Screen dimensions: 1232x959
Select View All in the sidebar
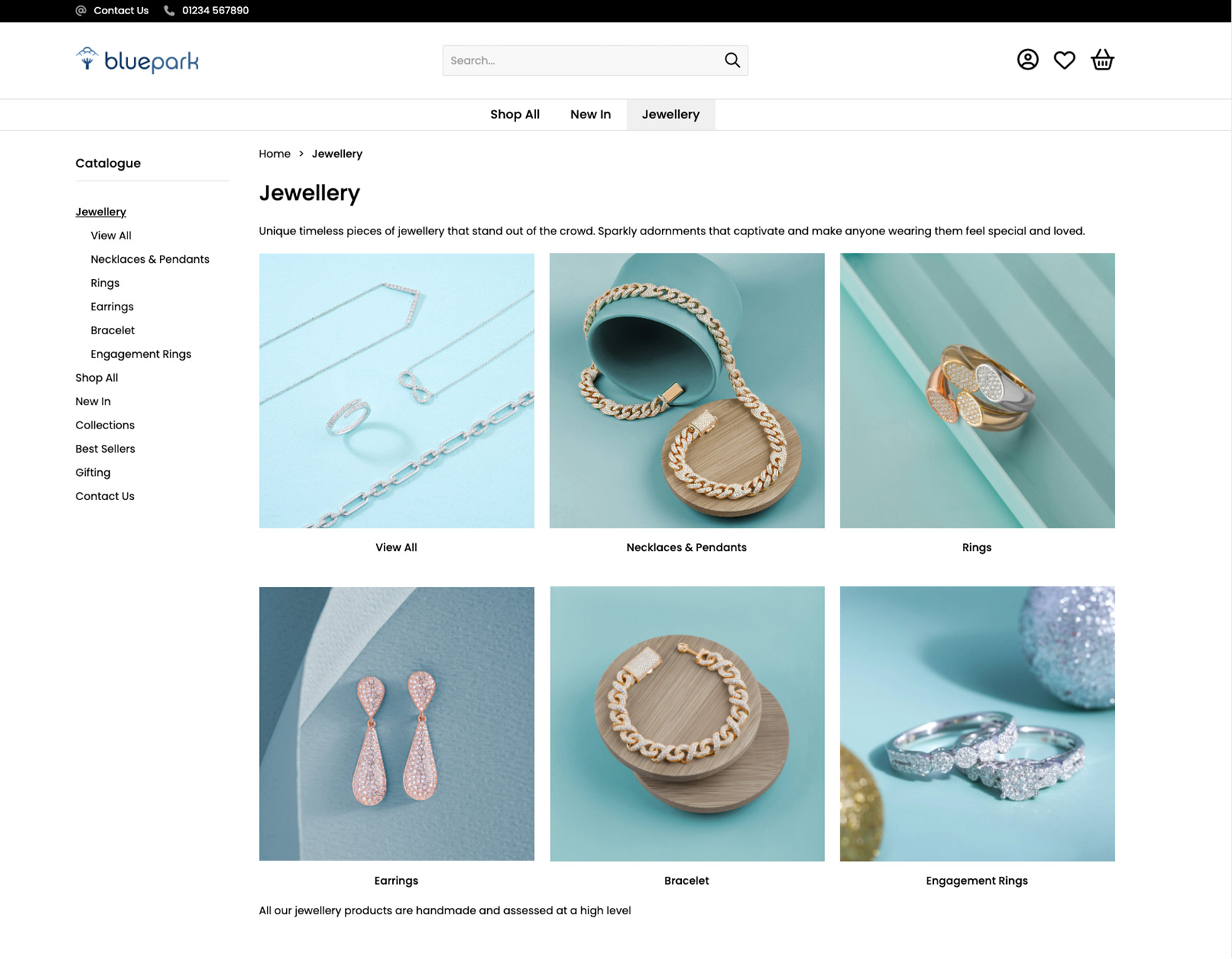tap(111, 236)
